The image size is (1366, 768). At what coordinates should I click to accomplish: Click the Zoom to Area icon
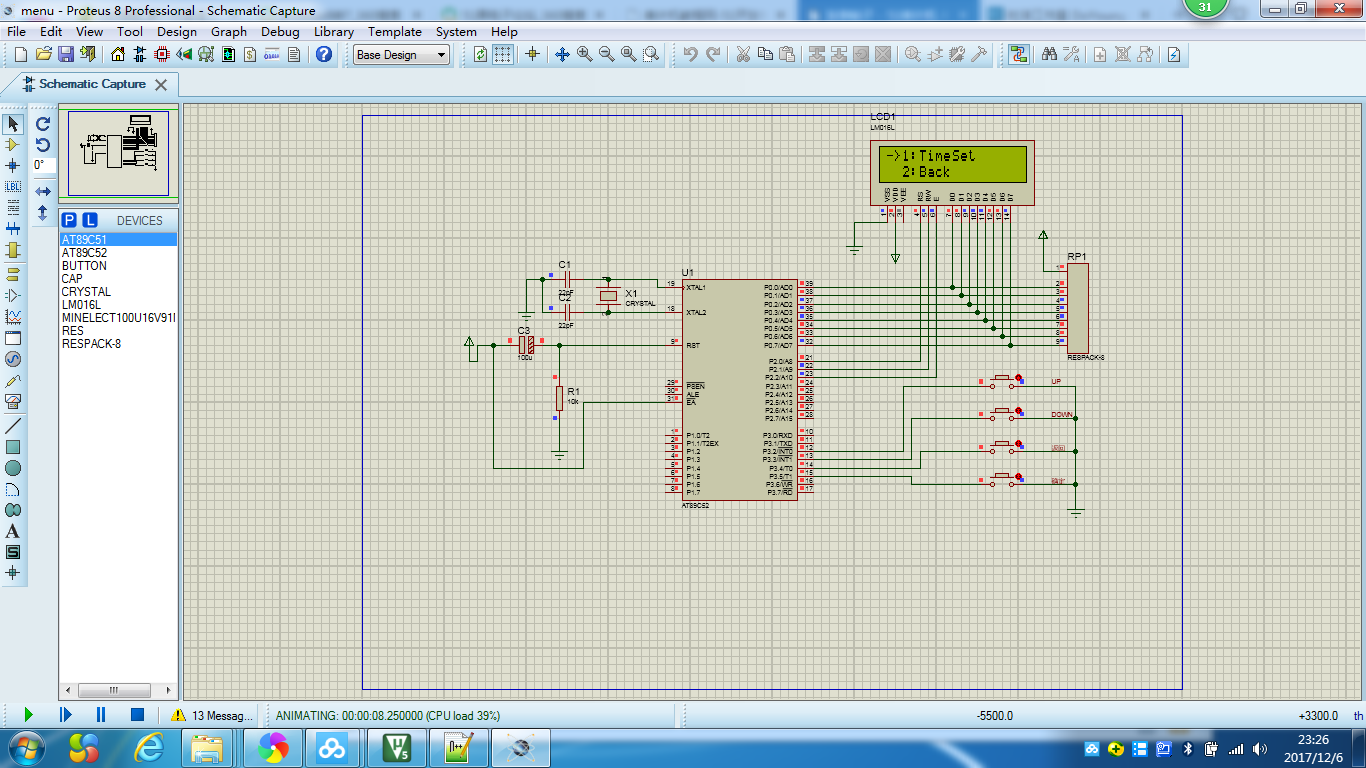651,55
